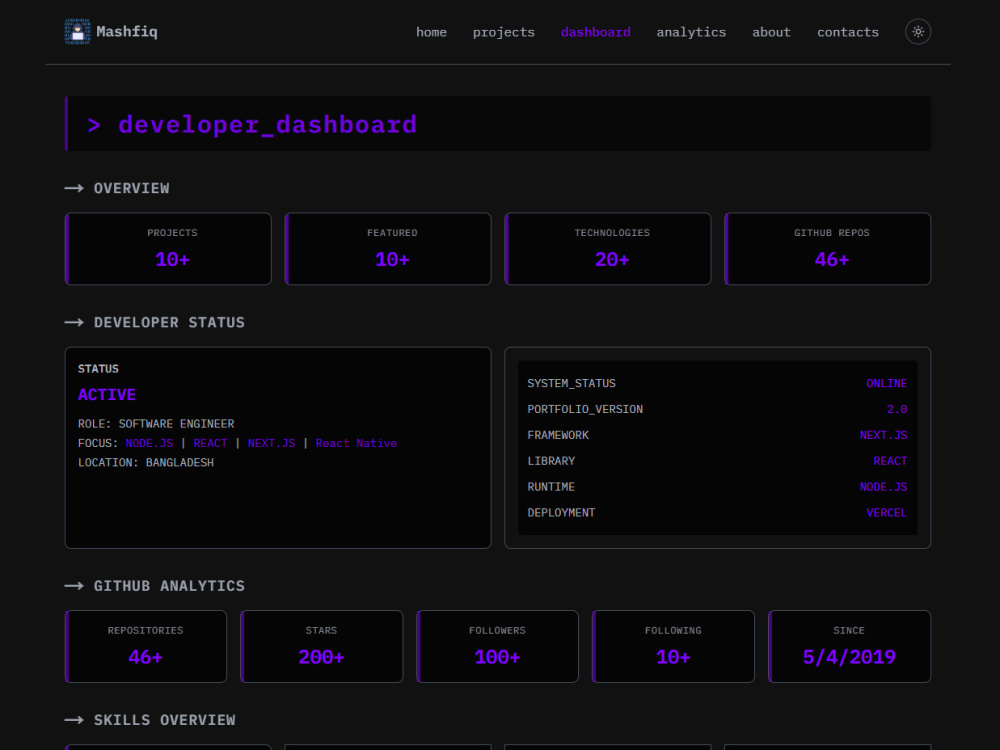The width and height of the screenshot is (1000, 750).
Task: Toggle the light/dark theme sun button
Action: [918, 31]
